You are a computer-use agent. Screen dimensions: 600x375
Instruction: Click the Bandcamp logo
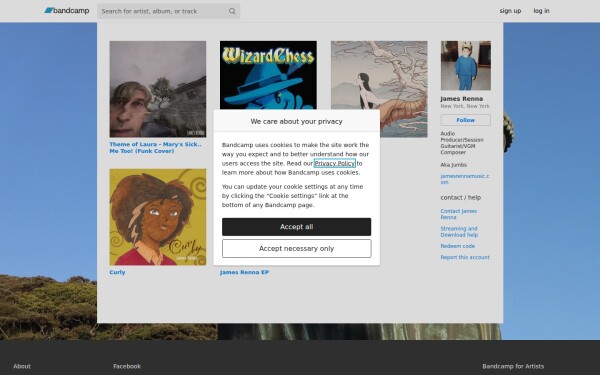67,11
